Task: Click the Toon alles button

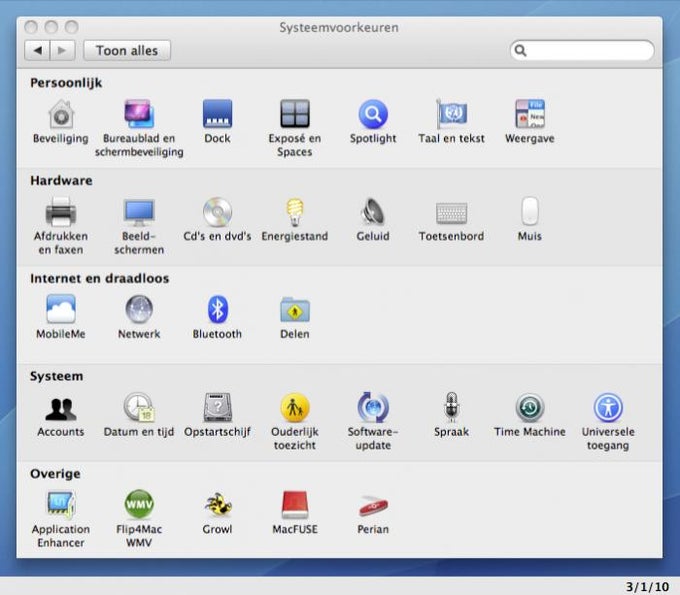Action: coord(127,51)
